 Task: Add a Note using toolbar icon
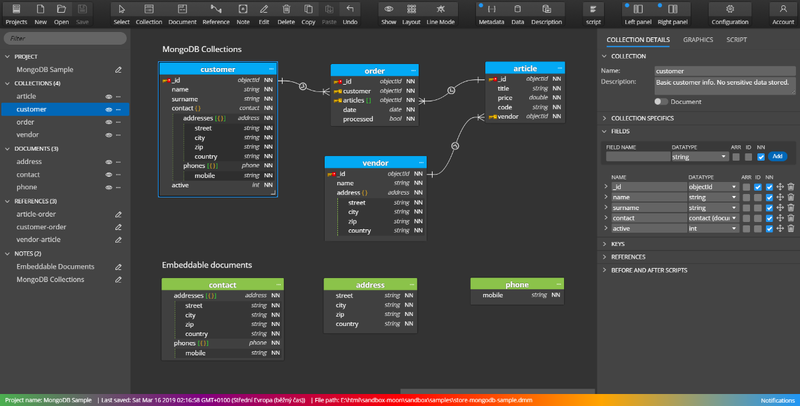(242, 12)
